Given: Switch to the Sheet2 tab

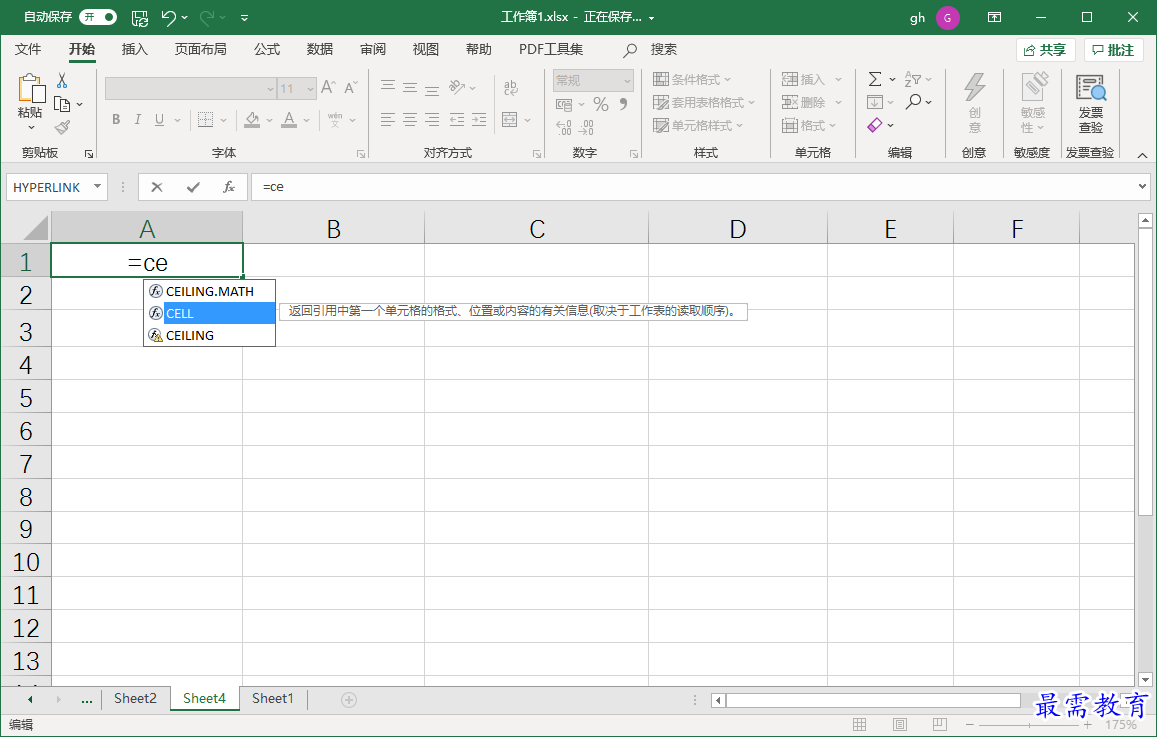Looking at the screenshot, I should pos(135,698).
